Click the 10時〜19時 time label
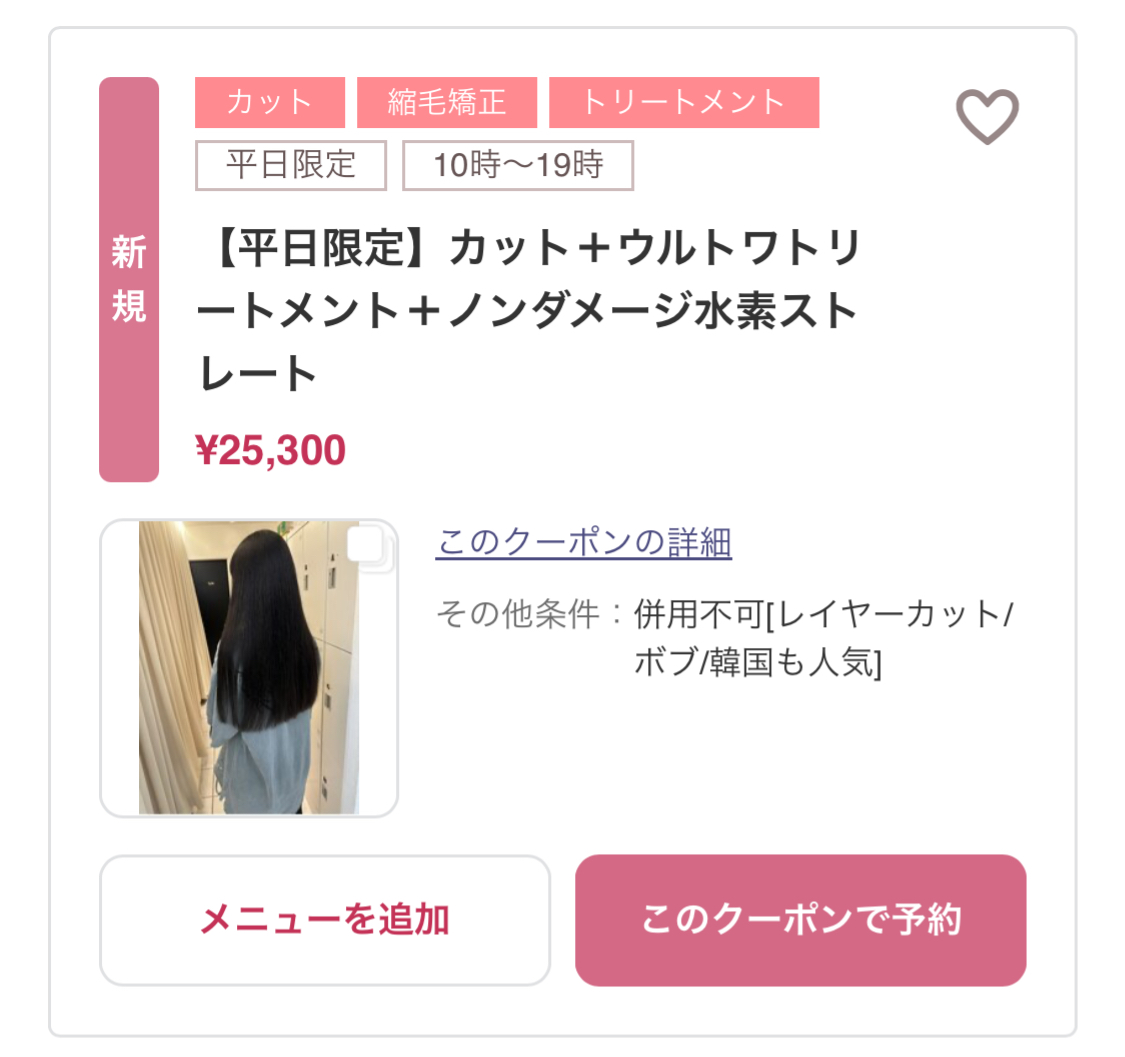This screenshot has height=1057, width=1125. [x=518, y=165]
